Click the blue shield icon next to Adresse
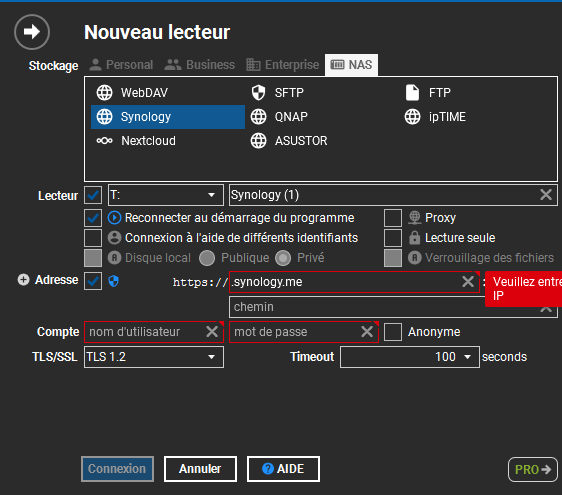This screenshot has height=495, width=562. tap(114, 281)
